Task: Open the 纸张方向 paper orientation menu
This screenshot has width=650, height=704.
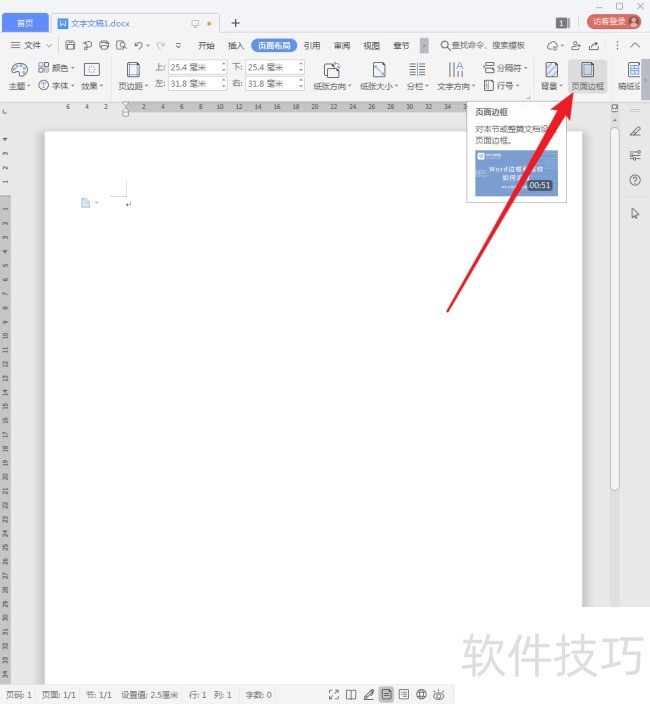Action: pyautogui.click(x=332, y=76)
